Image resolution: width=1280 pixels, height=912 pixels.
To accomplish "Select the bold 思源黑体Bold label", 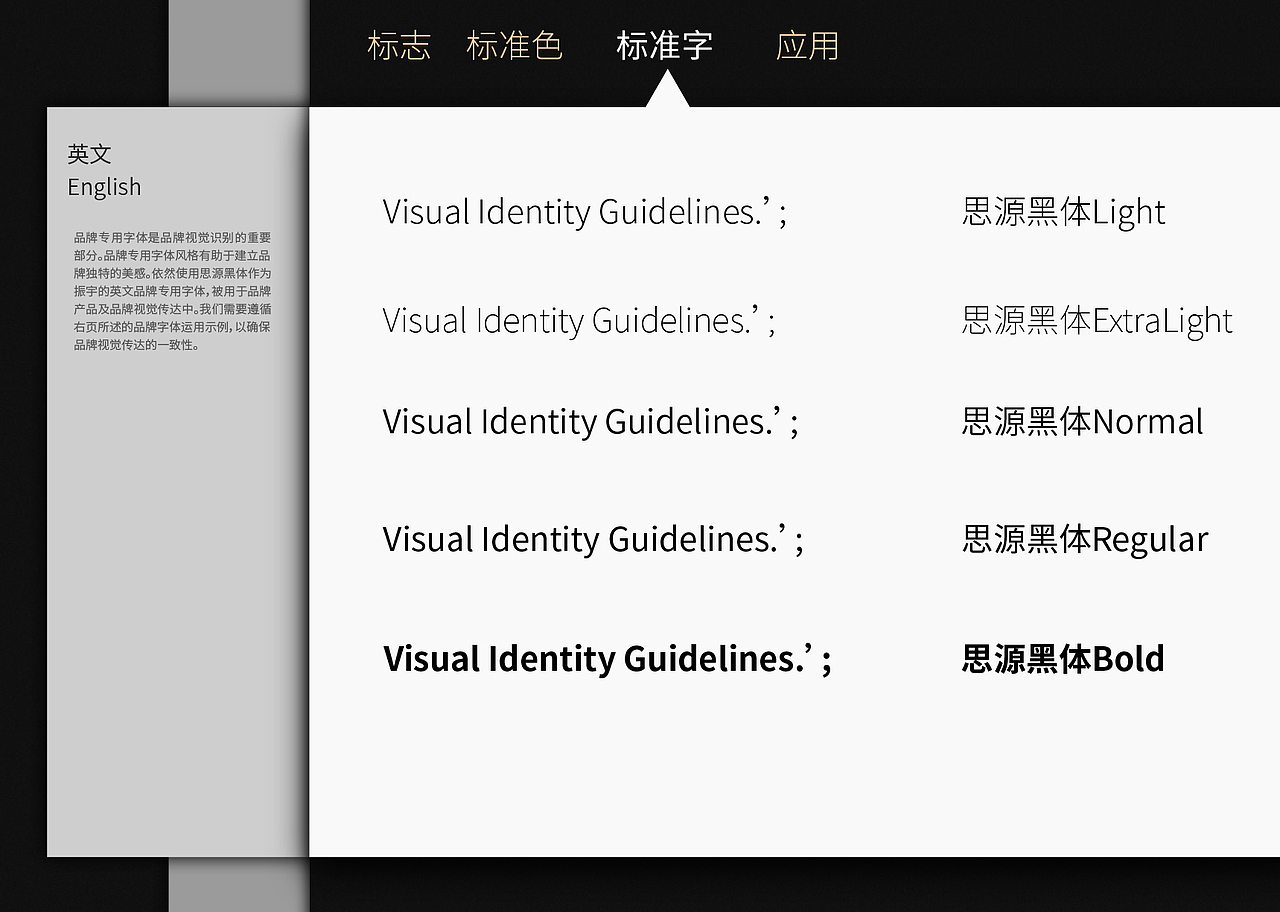I will (1062, 659).
